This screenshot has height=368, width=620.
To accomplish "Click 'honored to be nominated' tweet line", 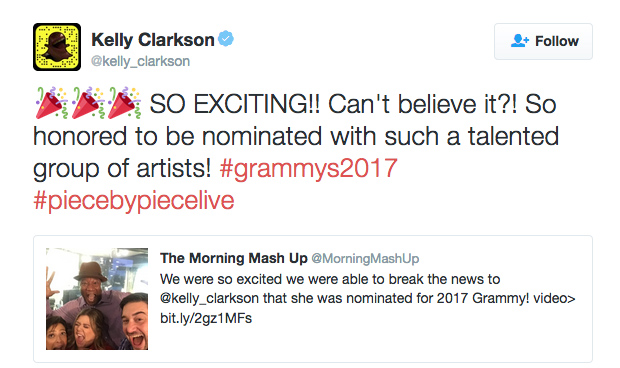I will click(296, 136).
